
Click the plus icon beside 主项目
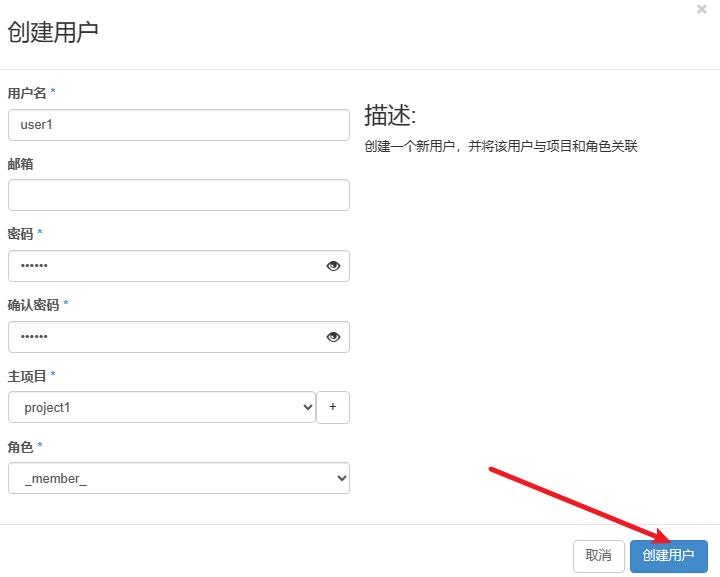tap(333, 408)
